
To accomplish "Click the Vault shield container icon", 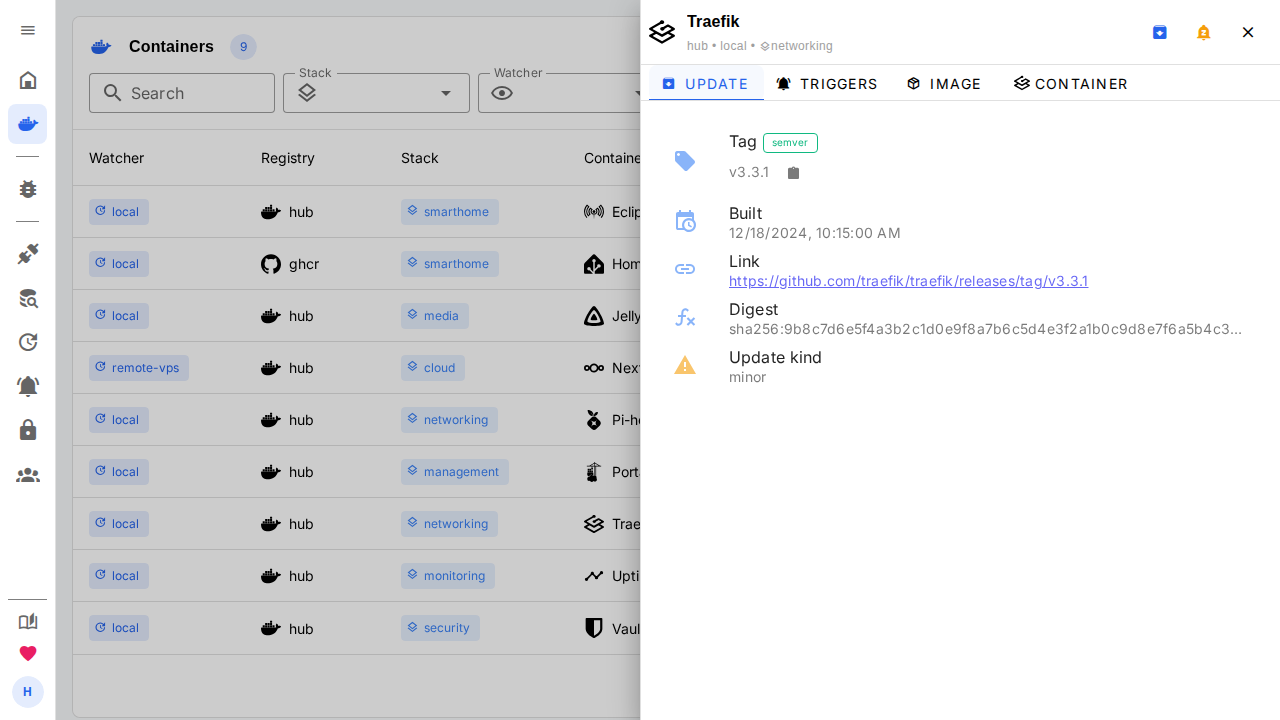I will 594,628.
